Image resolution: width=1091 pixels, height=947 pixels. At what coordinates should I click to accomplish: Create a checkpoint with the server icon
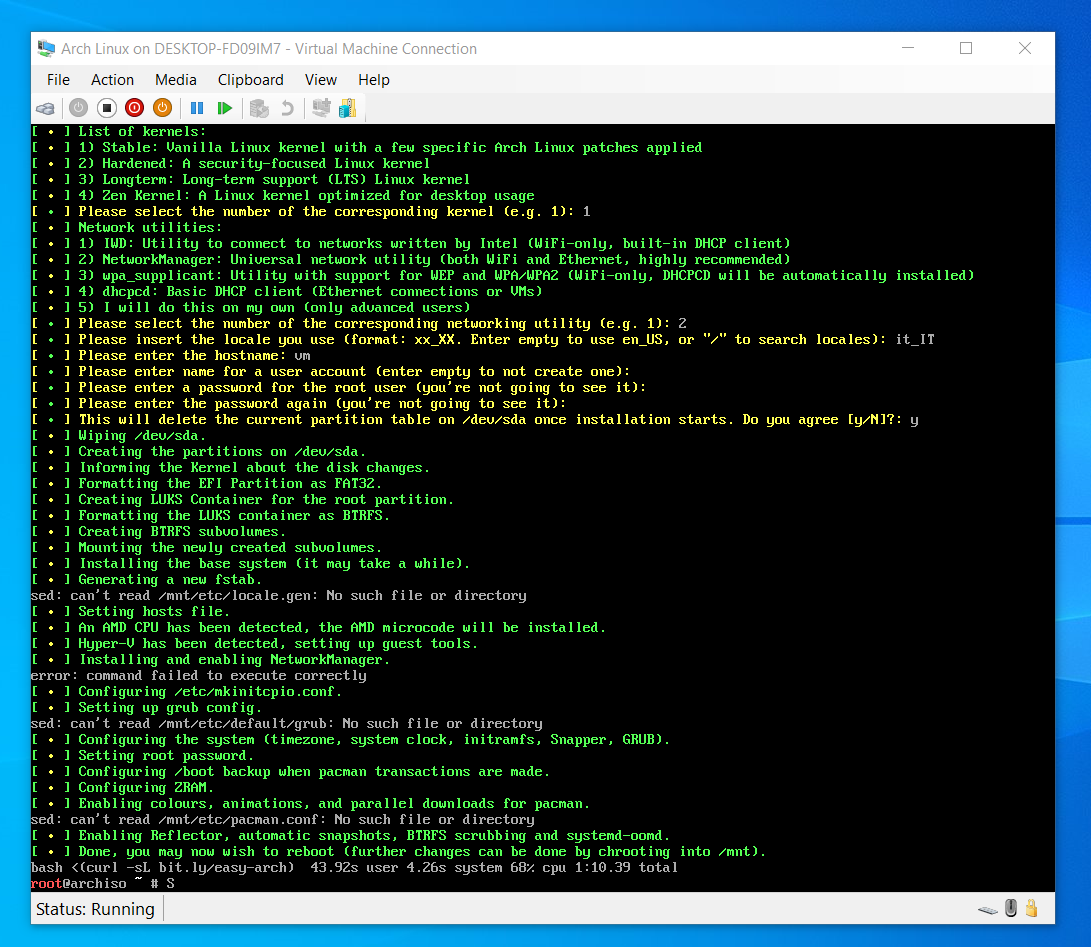(259, 108)
